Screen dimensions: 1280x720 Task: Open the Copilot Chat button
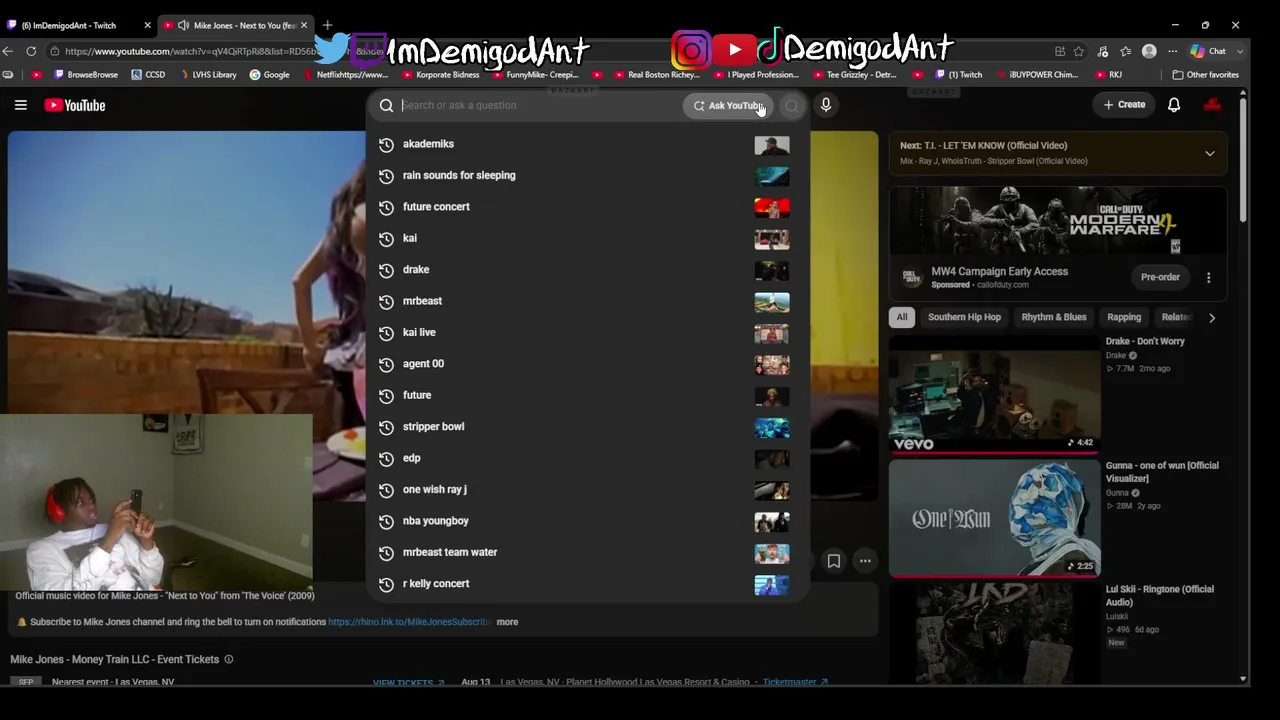click(1209, 51)
